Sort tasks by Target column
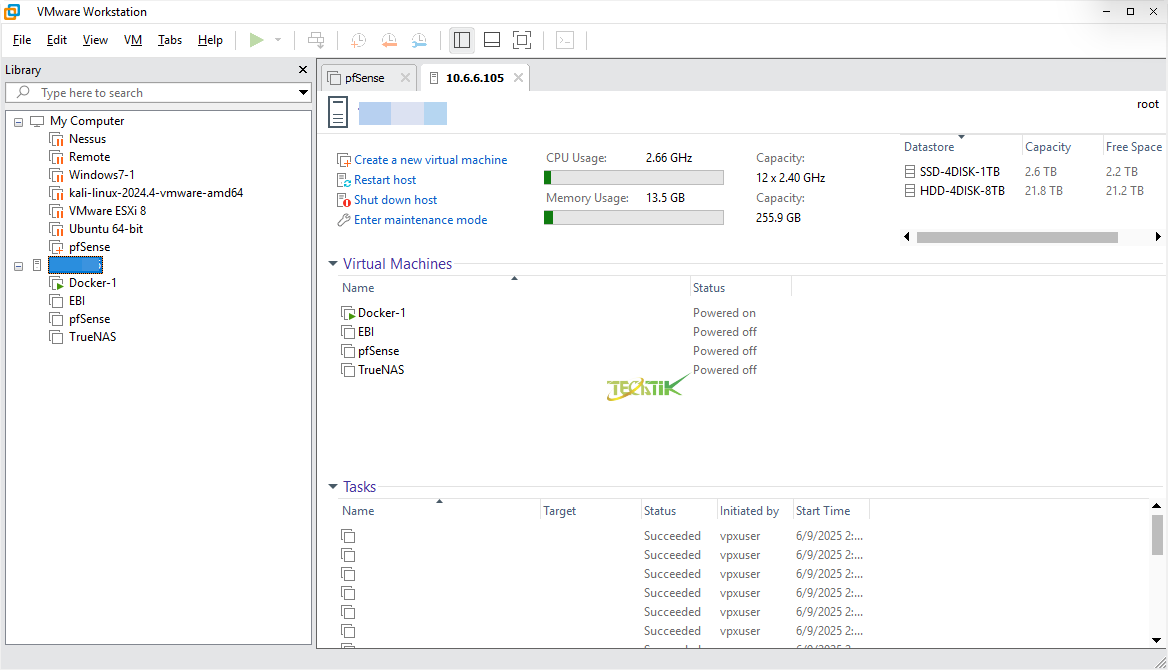Image resolution: width=1168 pixels, height=670 pixels. [x=559, y=511]
